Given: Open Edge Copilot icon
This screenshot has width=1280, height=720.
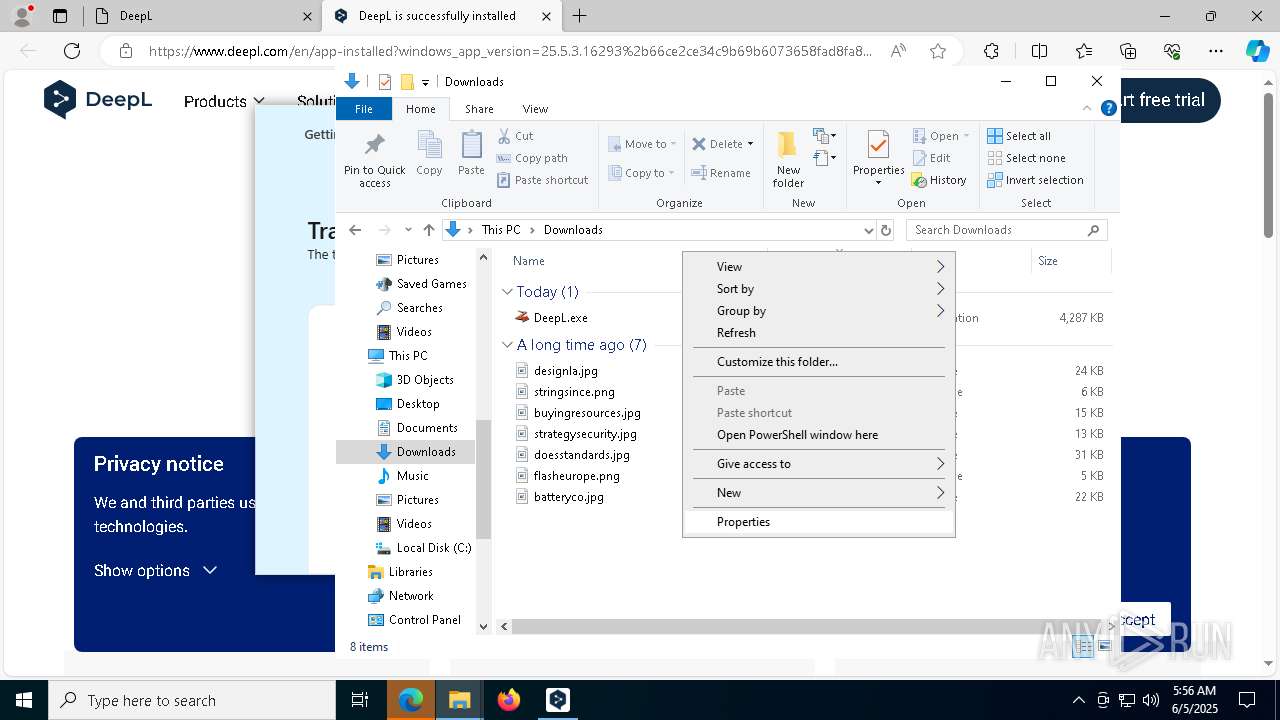Looking at the screenshot, I should pos(1257,51).
